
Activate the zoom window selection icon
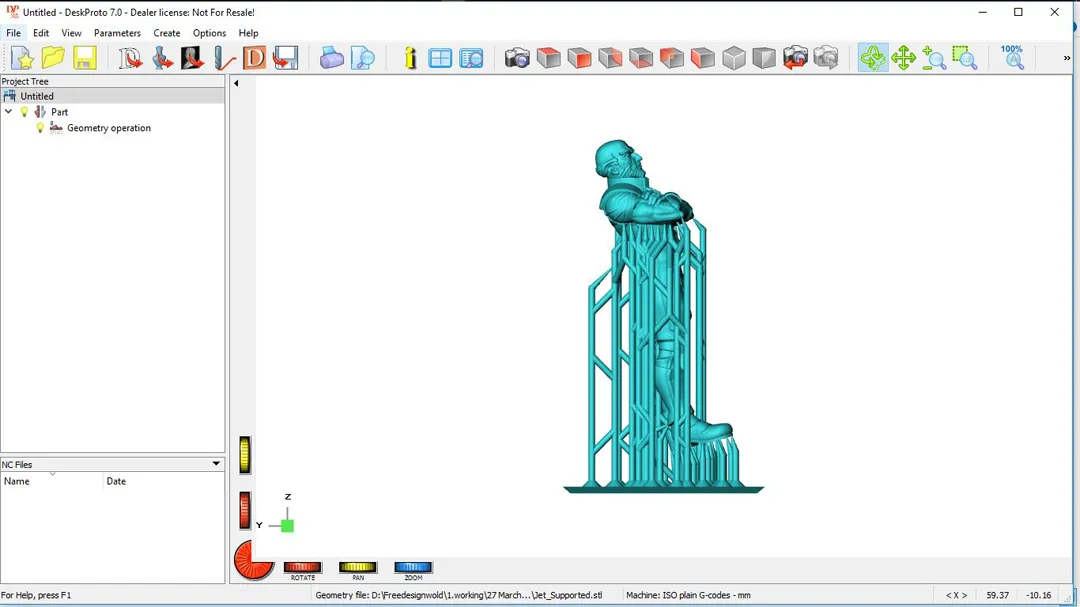(x=965, y=58)
